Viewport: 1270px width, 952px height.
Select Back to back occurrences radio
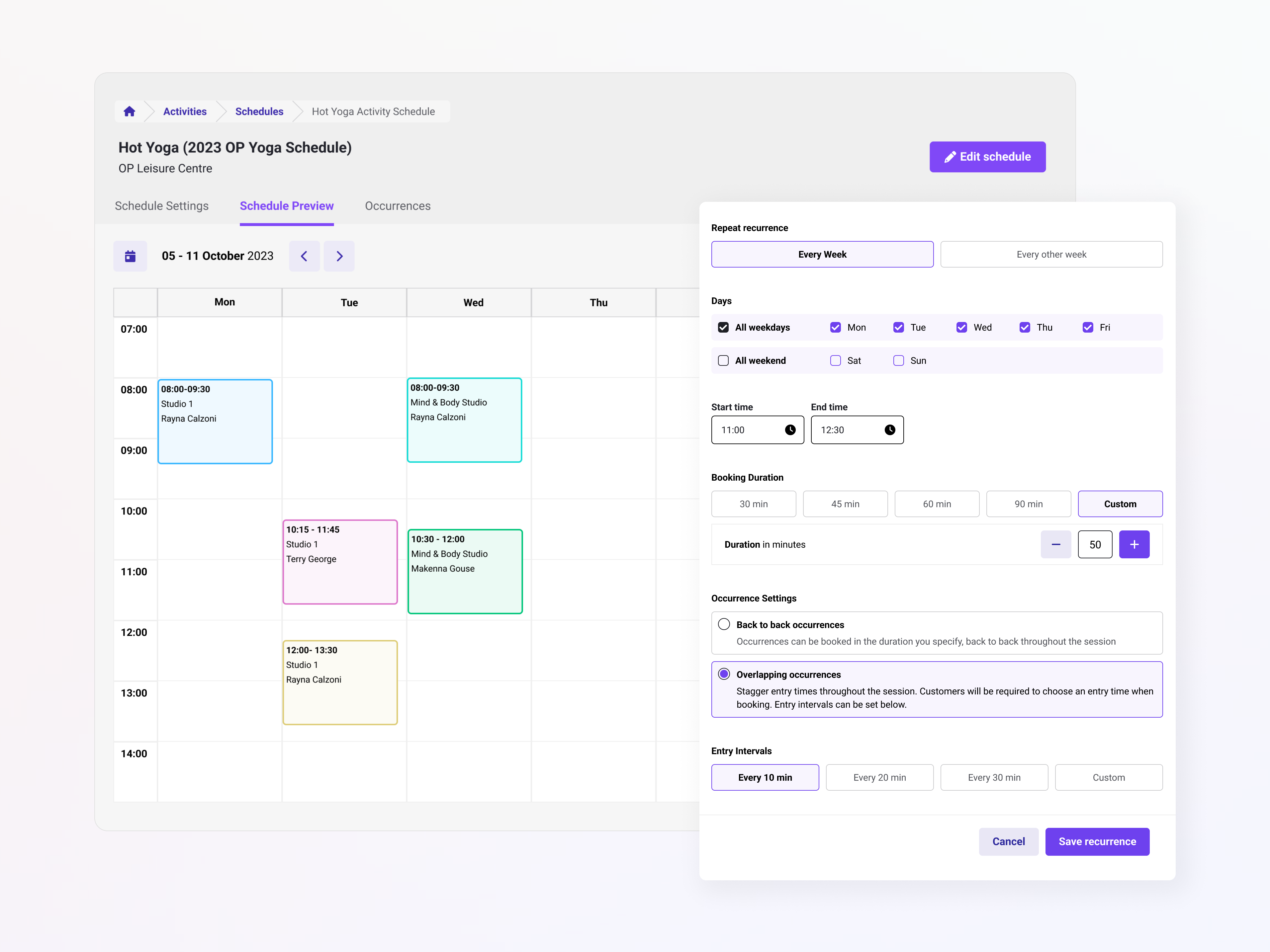[724, 624]
